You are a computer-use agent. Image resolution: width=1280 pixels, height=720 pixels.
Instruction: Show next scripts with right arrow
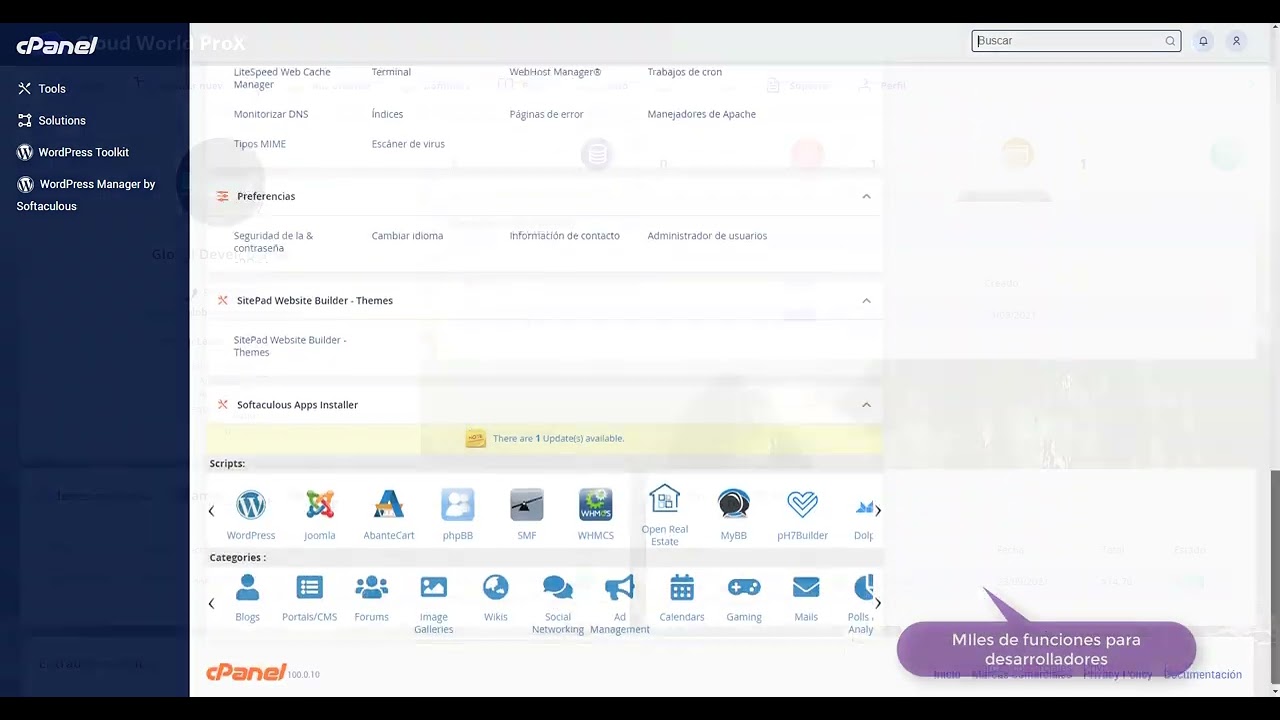click(878, 511)
